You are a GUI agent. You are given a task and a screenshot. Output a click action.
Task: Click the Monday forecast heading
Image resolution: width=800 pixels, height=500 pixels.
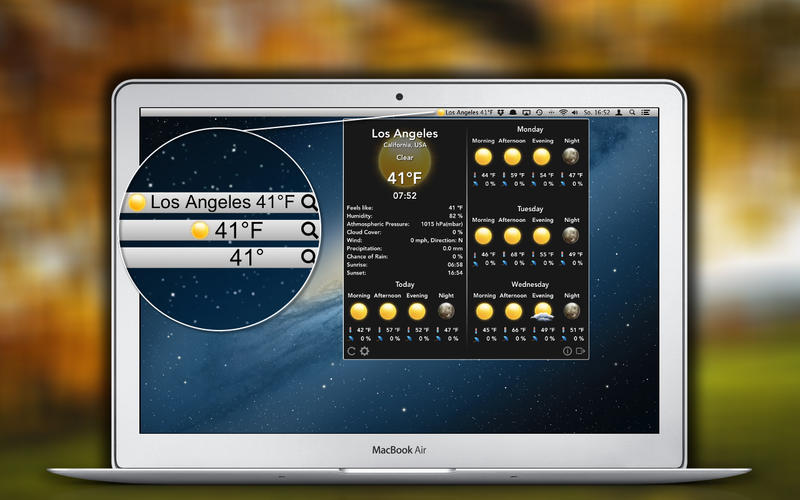click(530, 130)
